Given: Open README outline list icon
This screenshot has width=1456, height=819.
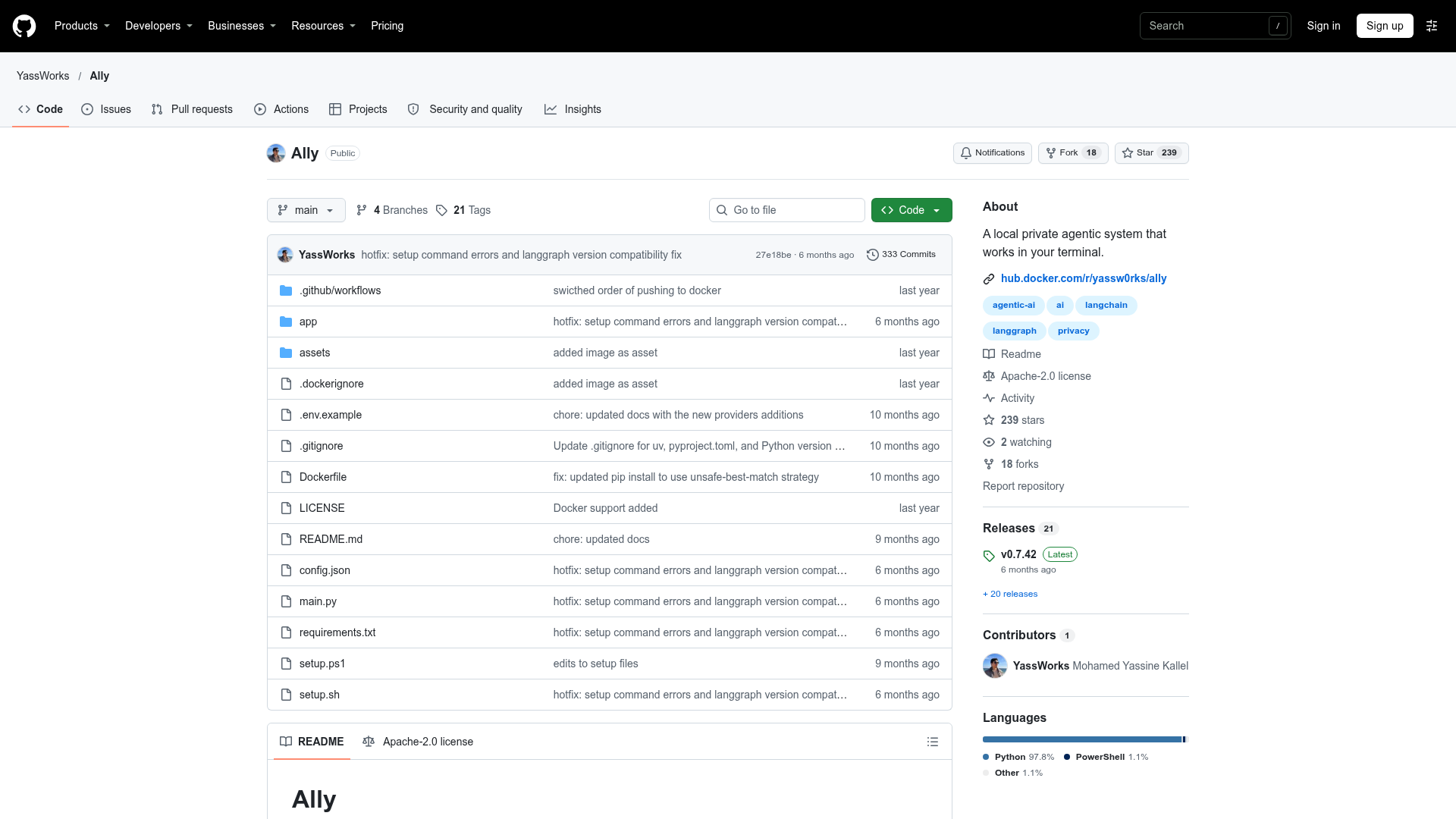Looking at the screenshot, I should coord(933,742).
